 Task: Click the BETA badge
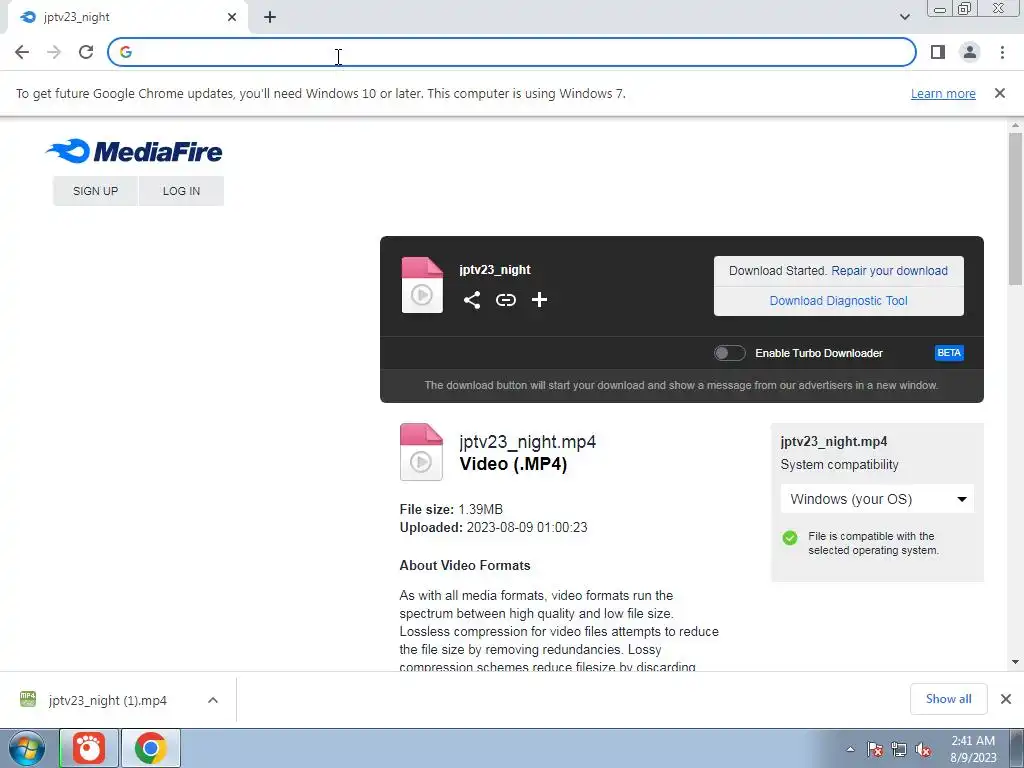[x=949, y=353]
